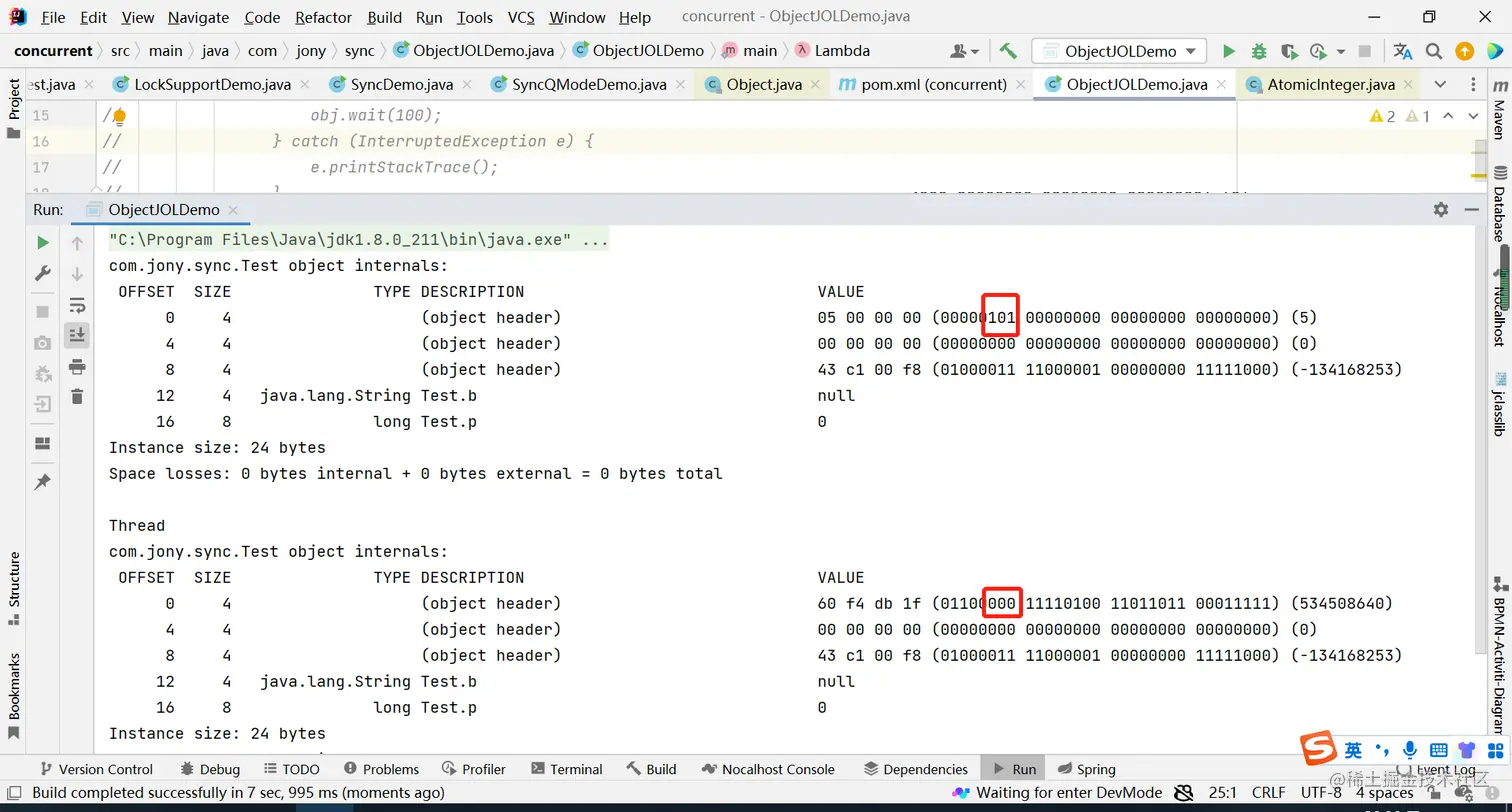Build the project with the hammer icon

(1008, 51)
